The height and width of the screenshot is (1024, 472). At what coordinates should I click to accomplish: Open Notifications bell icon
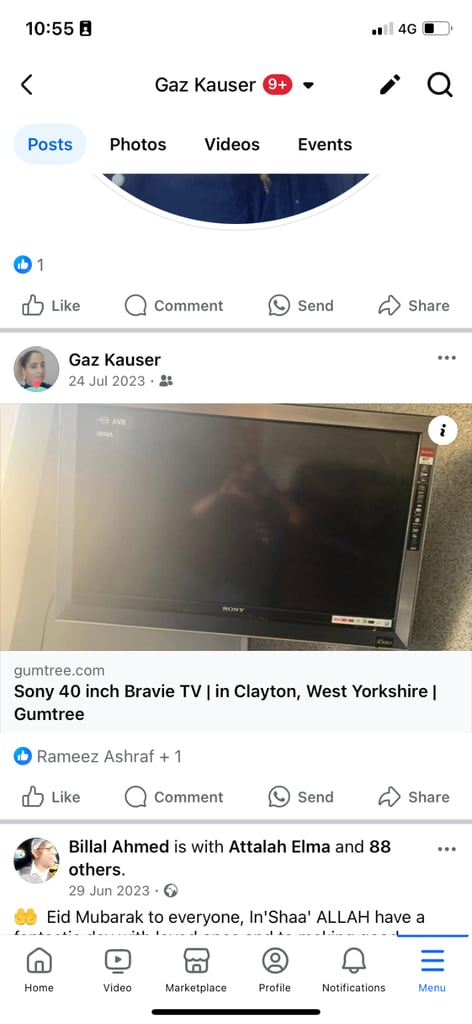(x=354, y=970)
